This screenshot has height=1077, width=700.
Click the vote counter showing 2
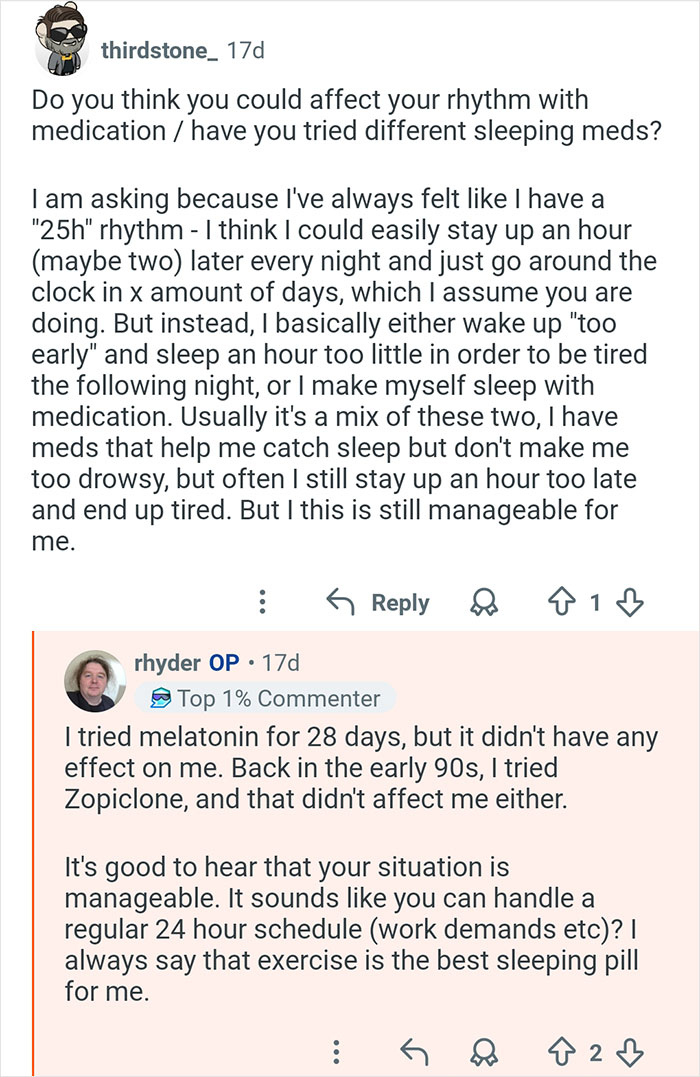point(598,1052)
